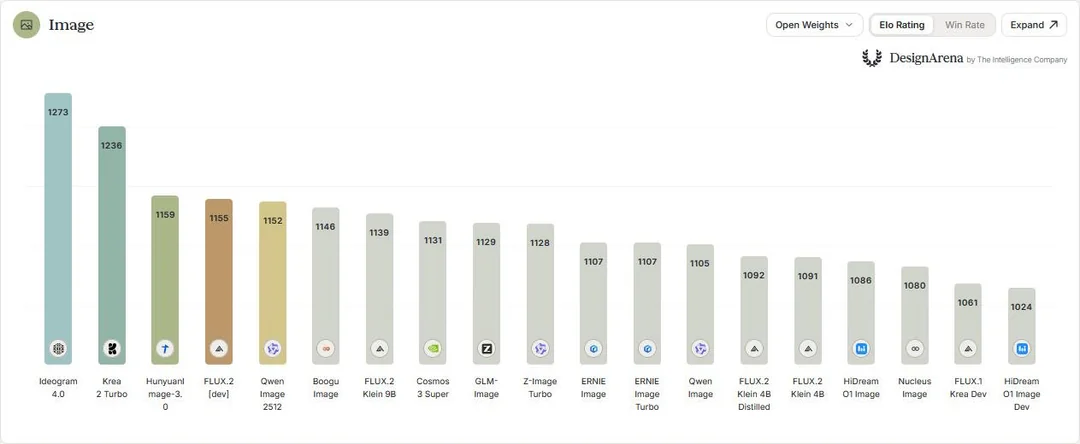Click the Boogu Image logo icon

326,349
